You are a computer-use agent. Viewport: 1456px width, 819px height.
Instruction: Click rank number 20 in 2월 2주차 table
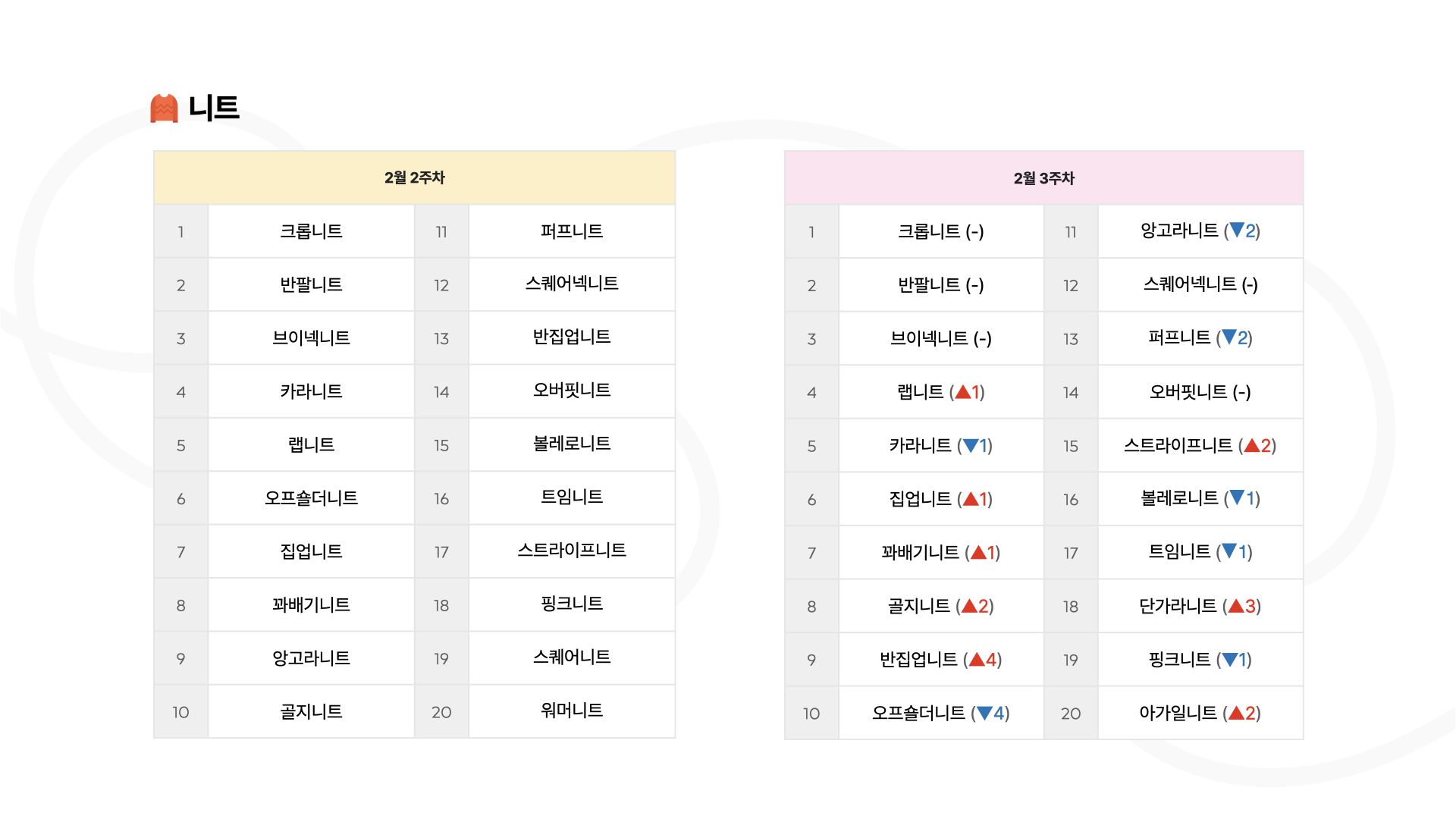coord(441,712)
